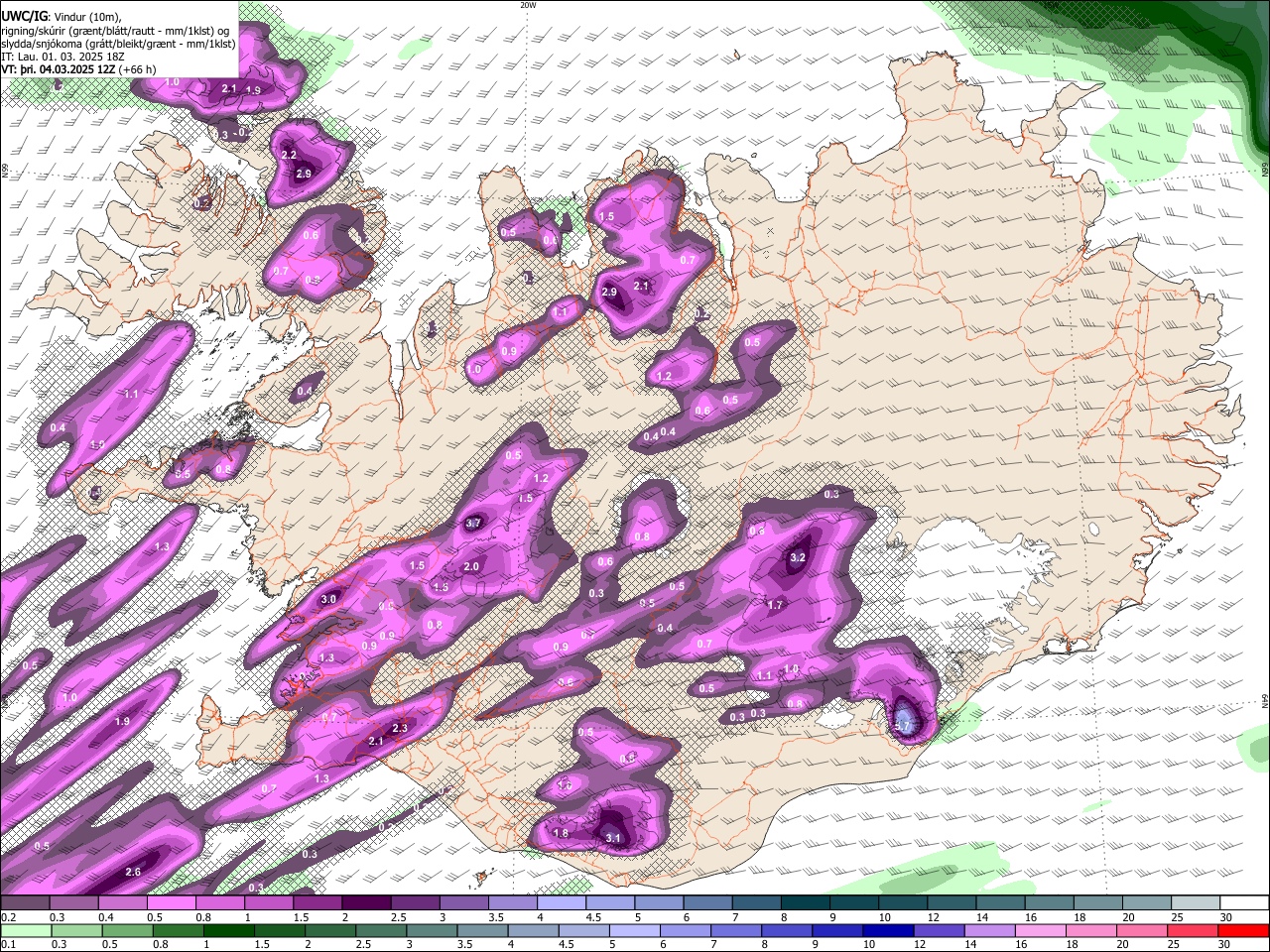Viewport: 1270px width, 952px height.
Task: Pick the bright pink swatch between 0.5 and 0.8
Action: [x=171, y=902]
